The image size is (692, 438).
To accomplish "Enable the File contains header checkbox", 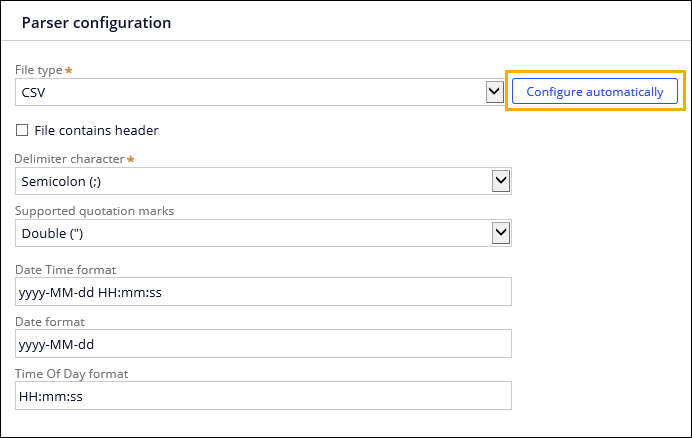I will click(22, 130).
